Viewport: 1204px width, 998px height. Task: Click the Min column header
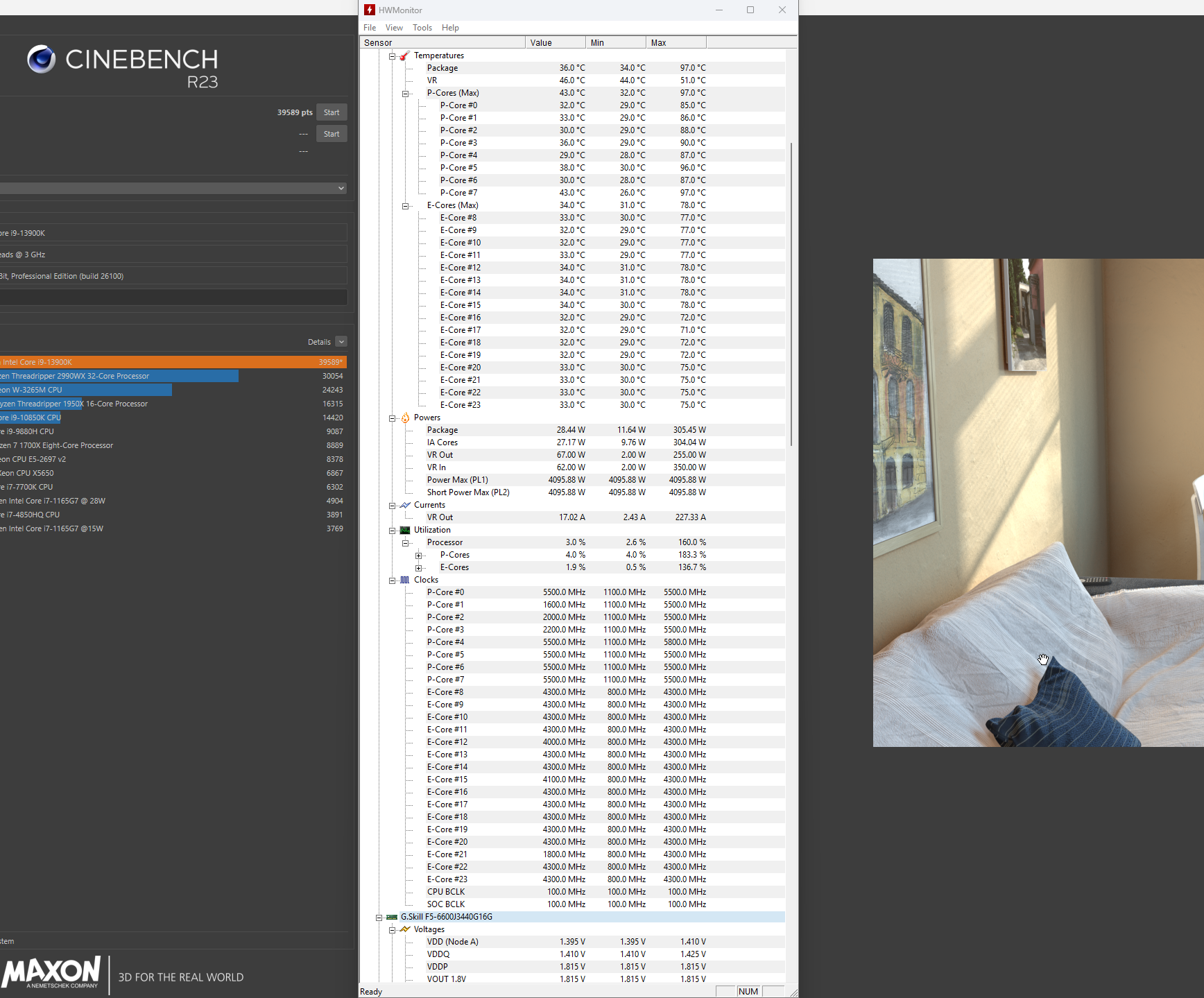coord(616,42)
